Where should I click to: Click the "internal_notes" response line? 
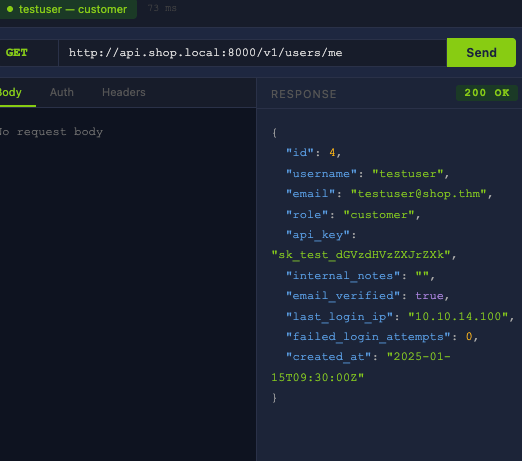[360, 276]
